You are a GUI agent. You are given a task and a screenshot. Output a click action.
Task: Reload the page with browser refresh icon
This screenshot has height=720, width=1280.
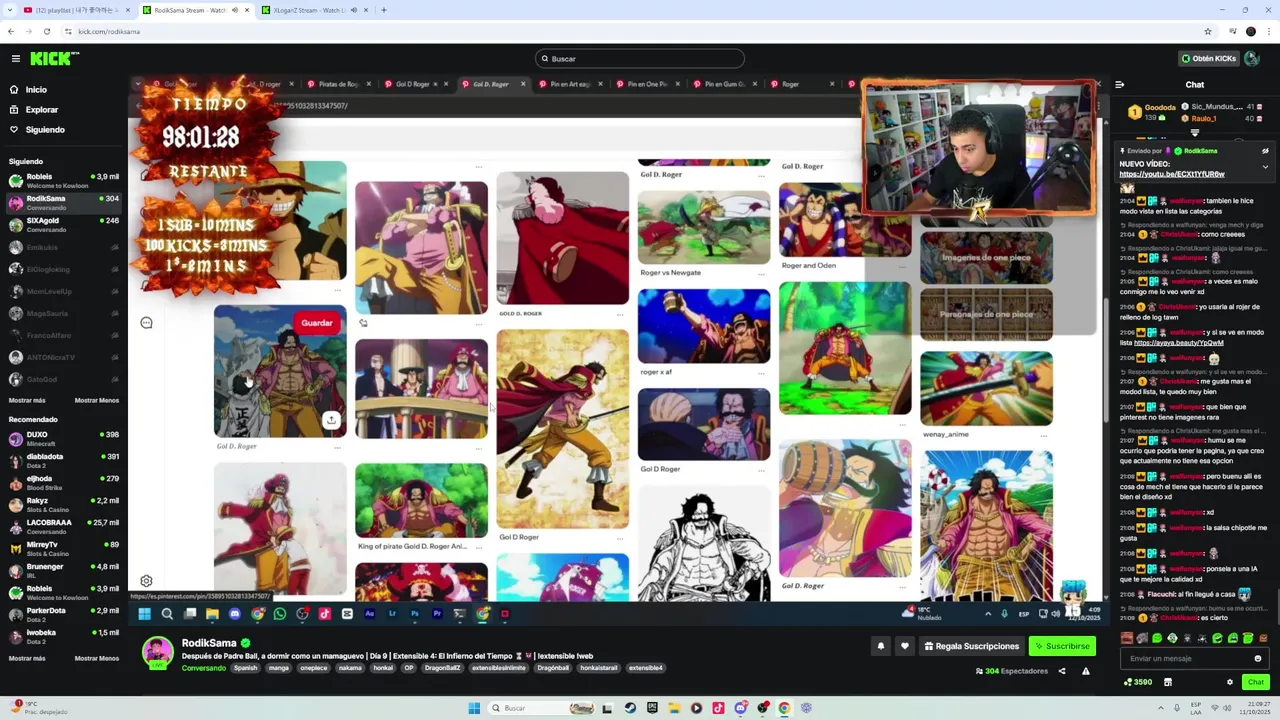coord(46,31)
